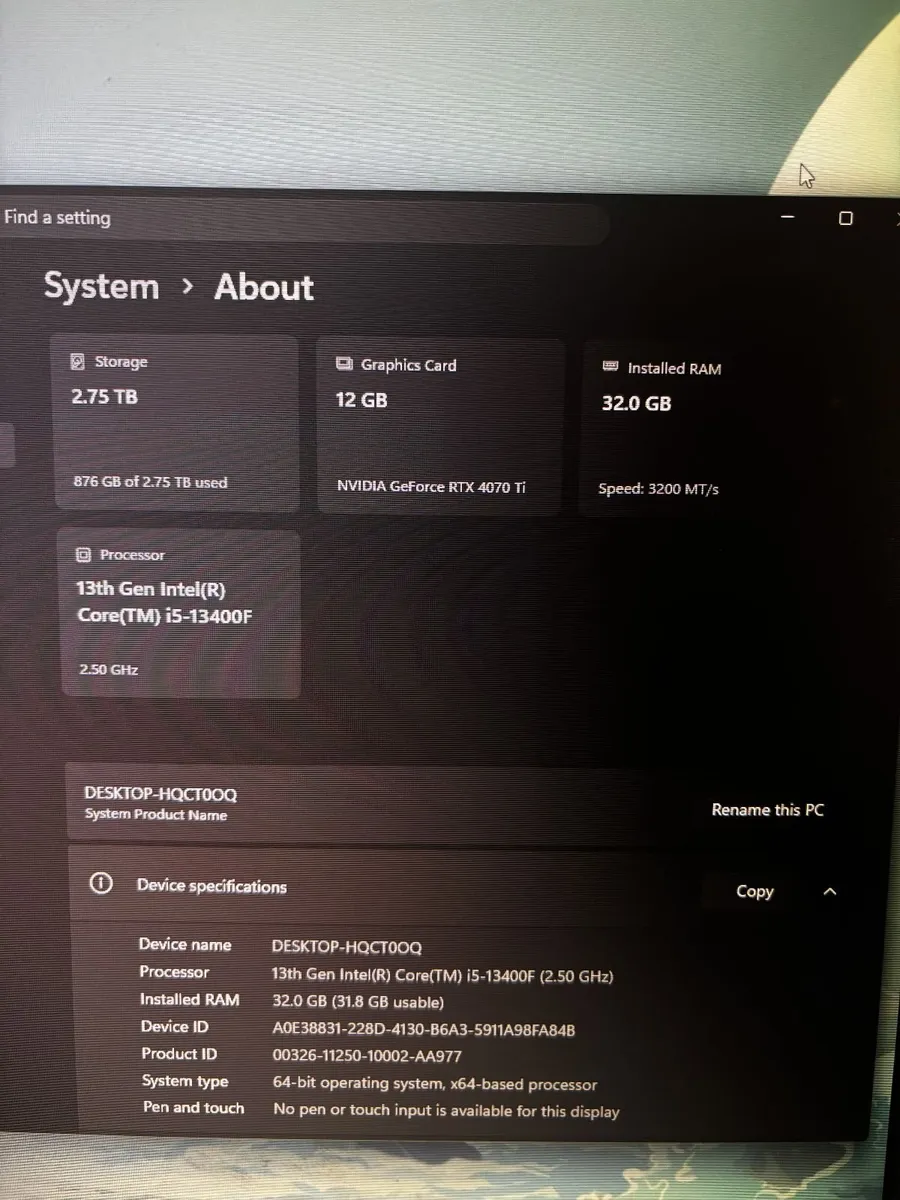Click the Device ID label
The width and height of the screenshot is (900, 1200).
(175, 1027)
